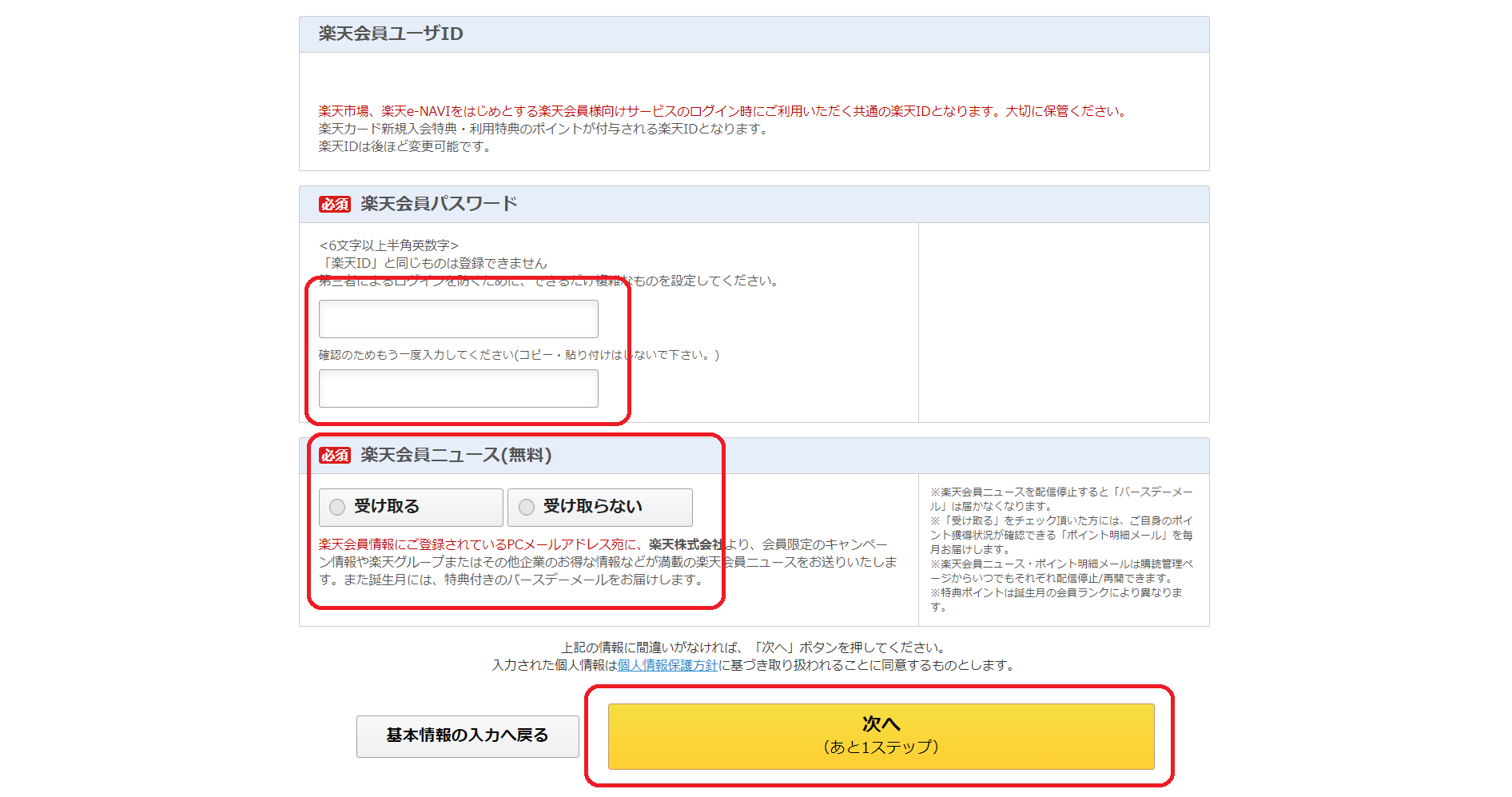Click the 必須 badge beside 楽天会員ニュース
The height and width of the screenshot is (797, 1512).
click(x=335, y=455)
